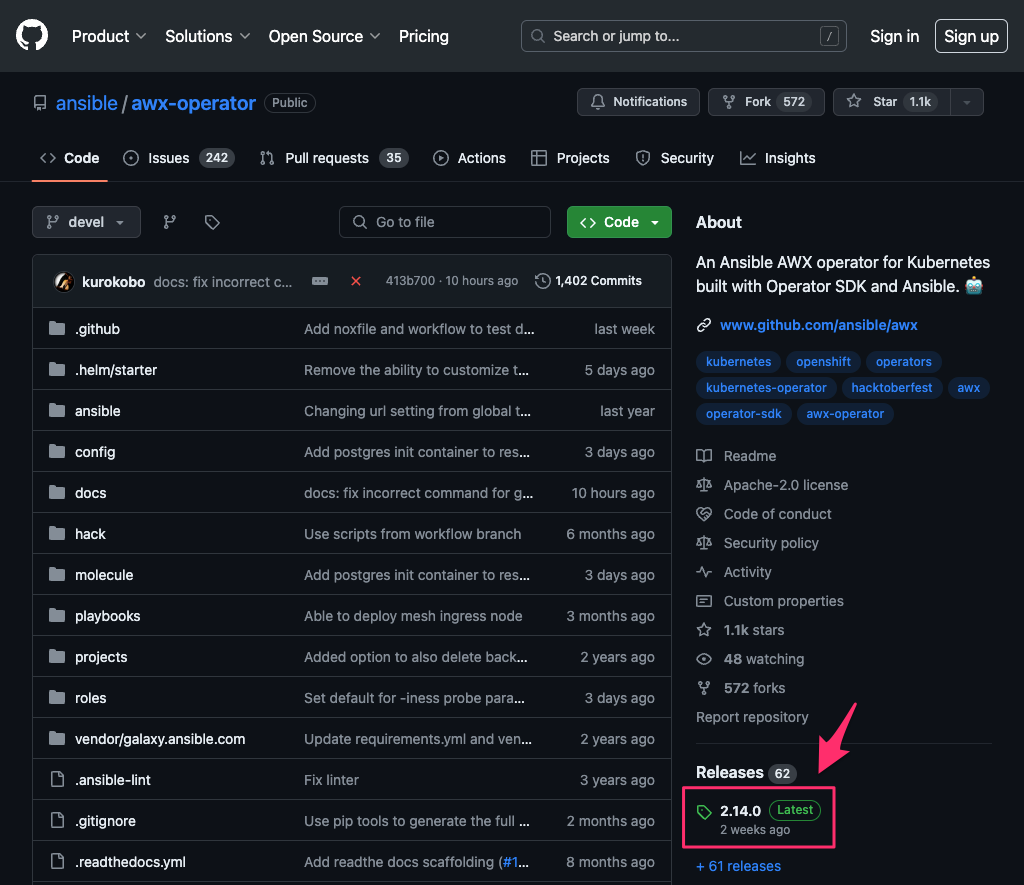Click the scale icon beside Apache-2.0 license
The width and height of the screenshot is (1024, 885).
pos(704,485)
